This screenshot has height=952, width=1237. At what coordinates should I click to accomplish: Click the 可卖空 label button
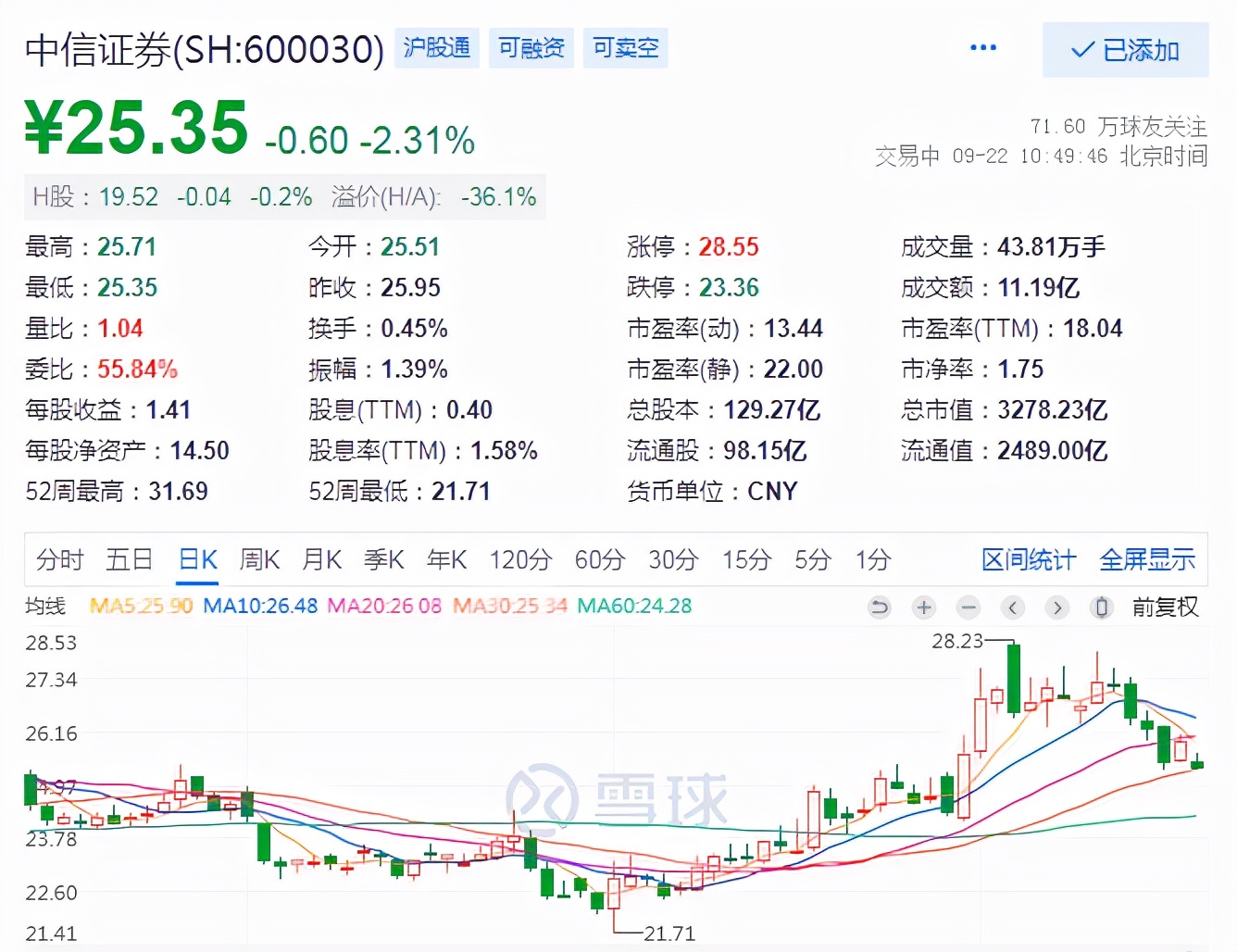tap(625, 47)
